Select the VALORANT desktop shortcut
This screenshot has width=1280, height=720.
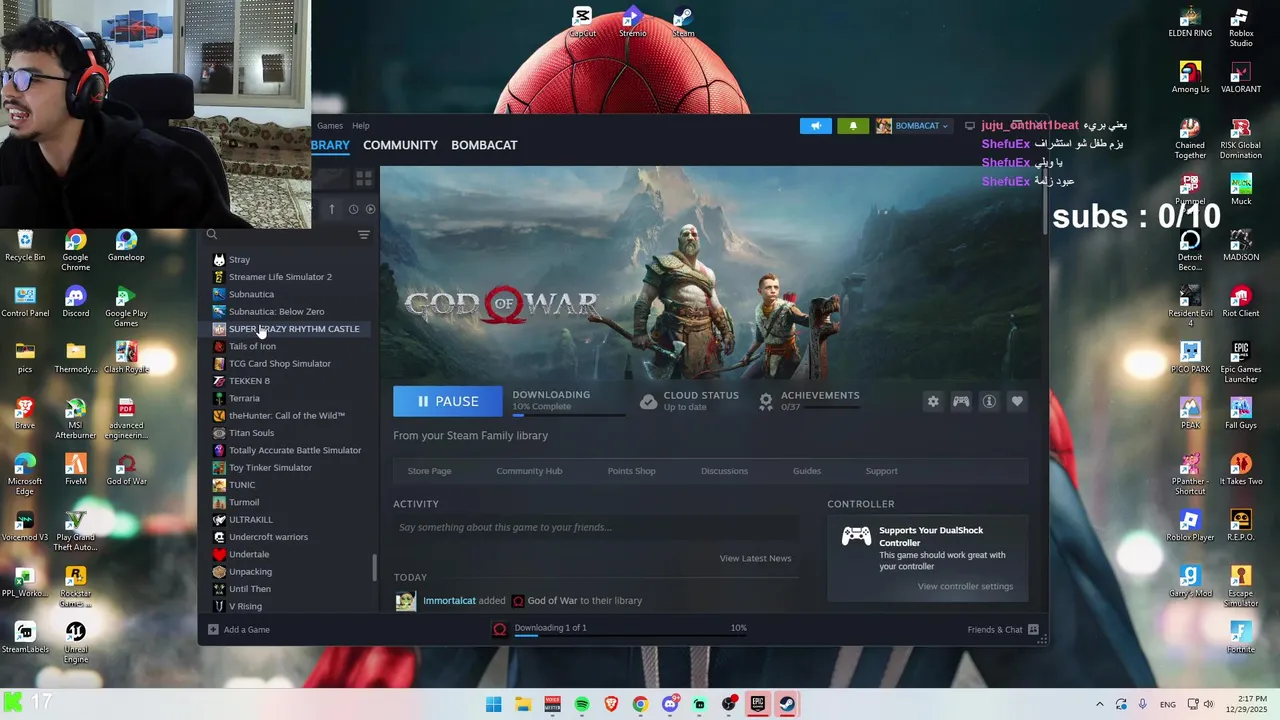coord(1241,79)
